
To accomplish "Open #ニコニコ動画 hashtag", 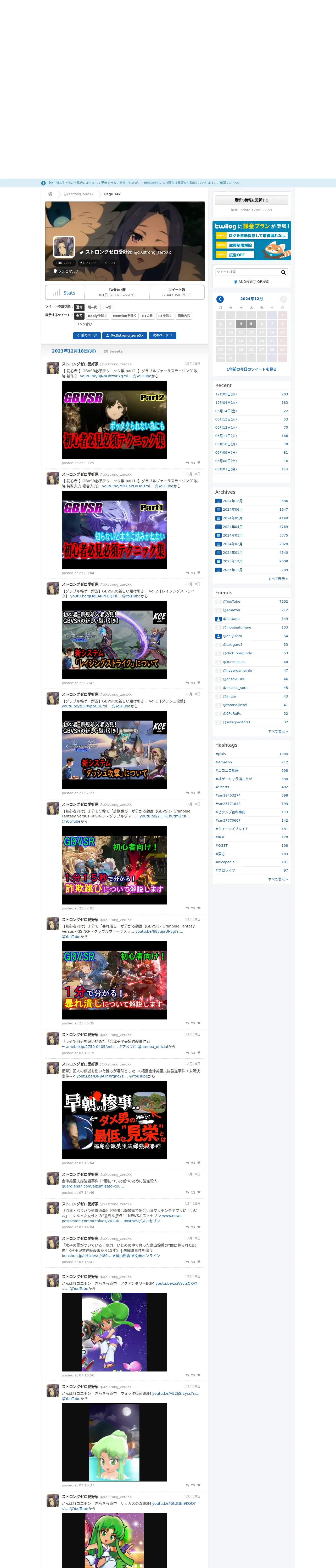I will pos(227,771).
